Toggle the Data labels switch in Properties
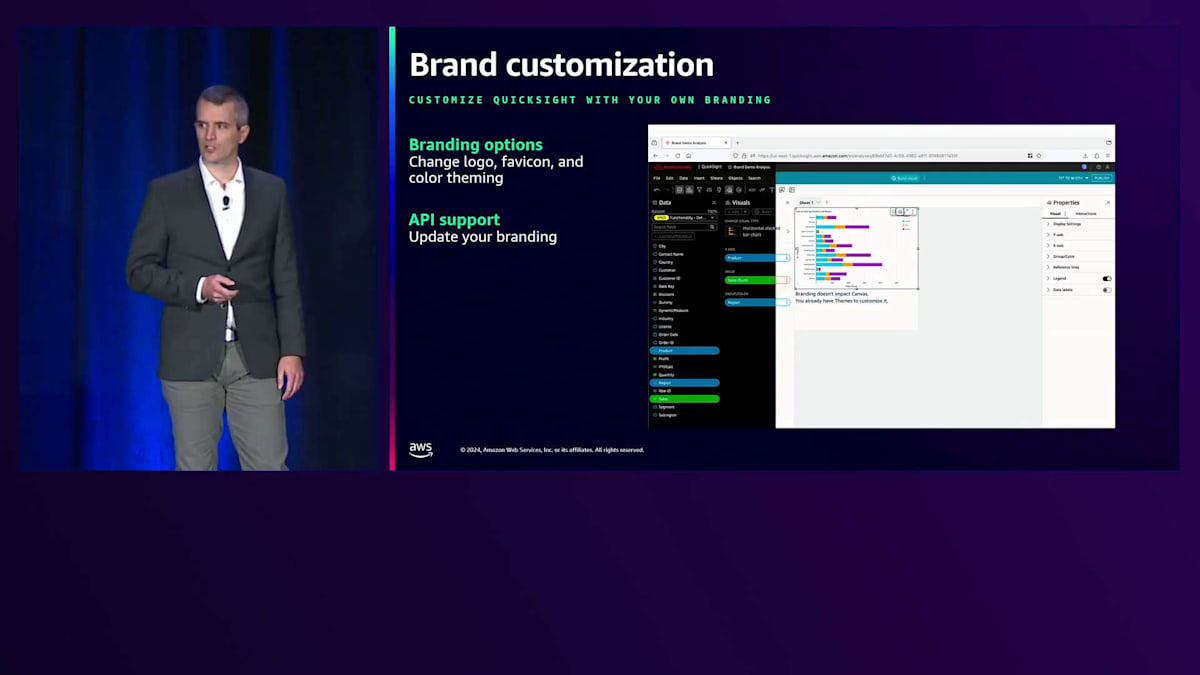Screen dimensions: 1200x675 click(1107, 290)
